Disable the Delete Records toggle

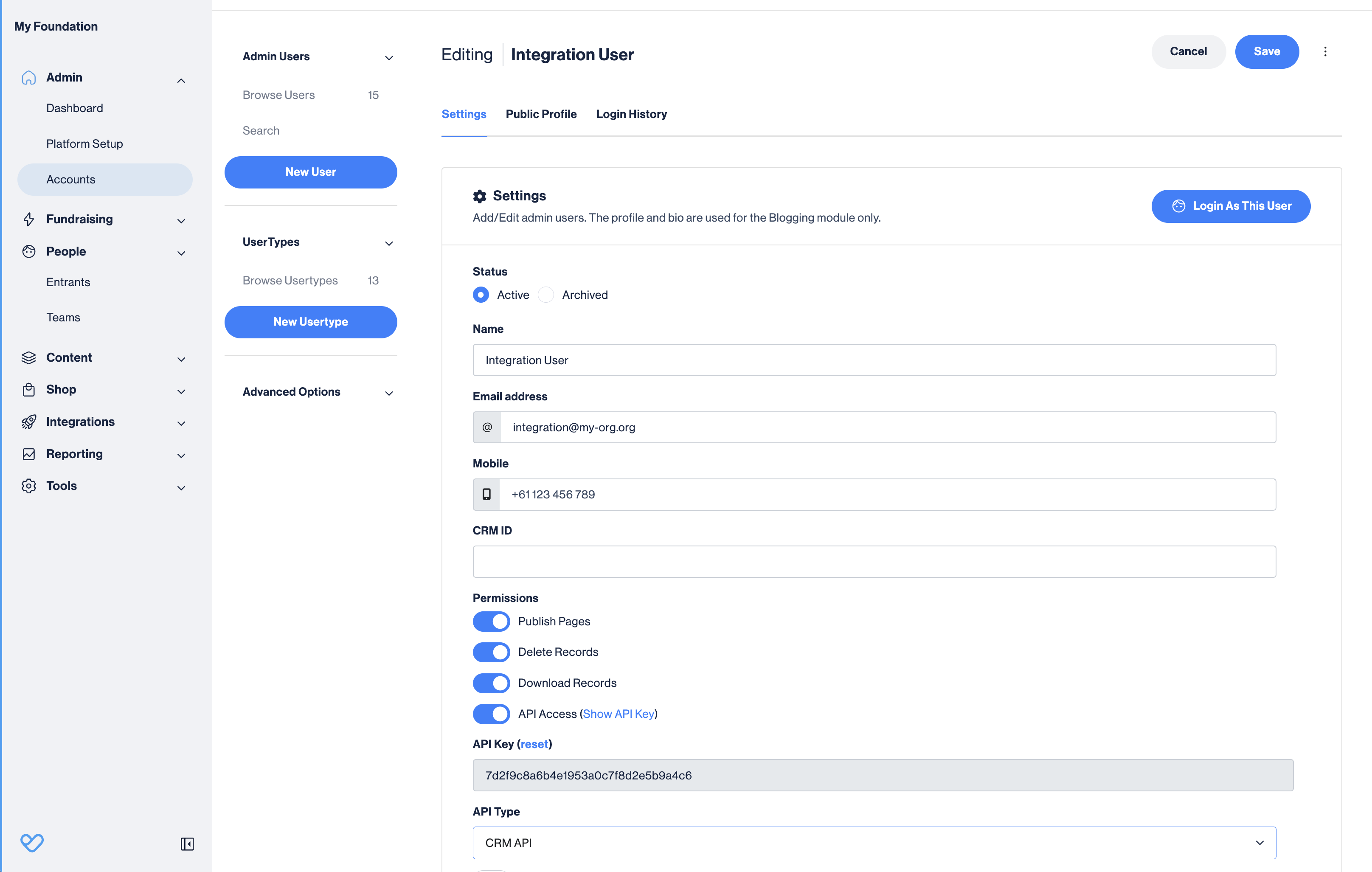(491, 652)
